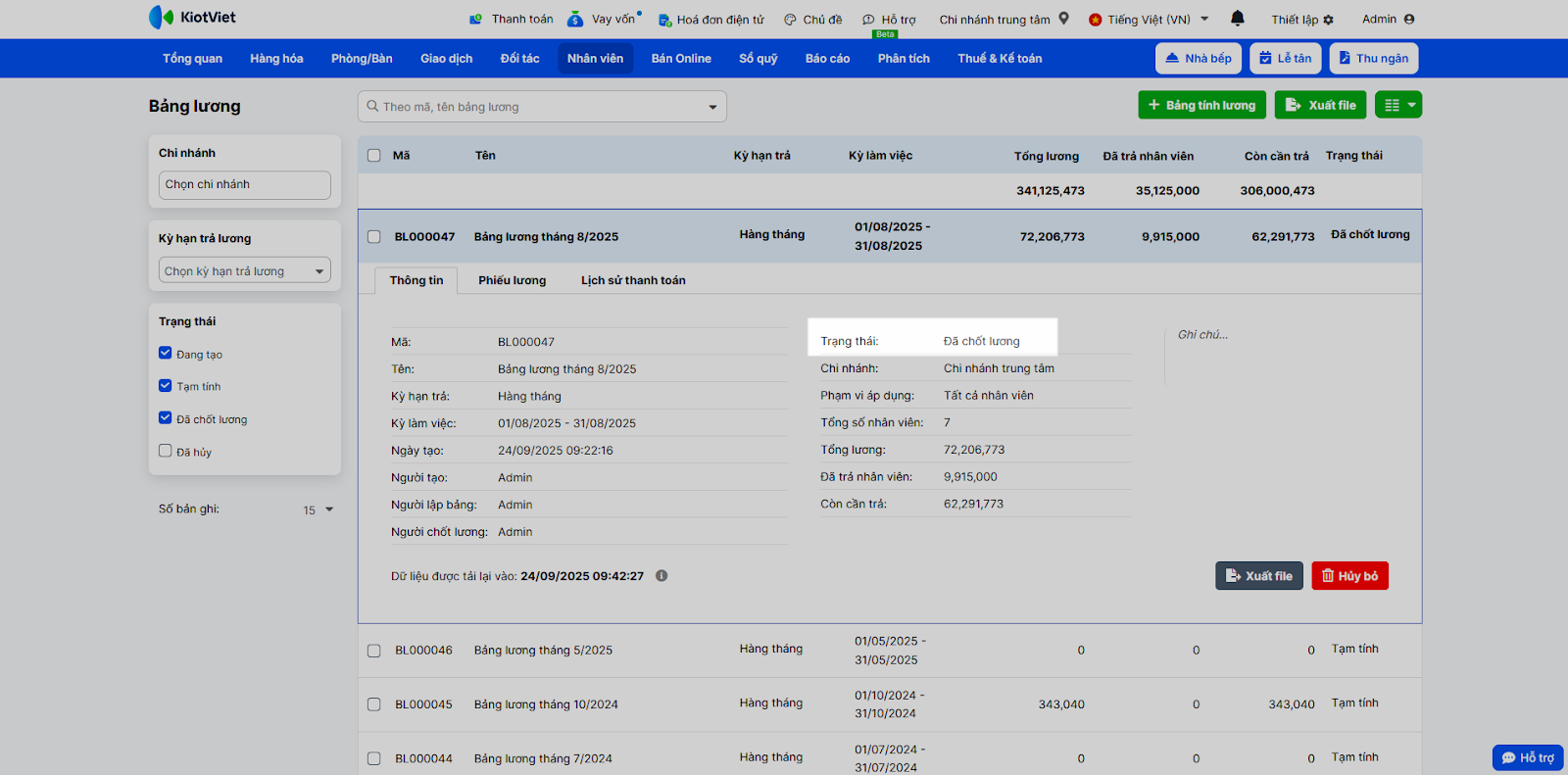The height and width of the screenshot is (775, 1568).
Task: Click the Admin account avatar icon
Action: pyautogui.click(x=1409, y=19)
